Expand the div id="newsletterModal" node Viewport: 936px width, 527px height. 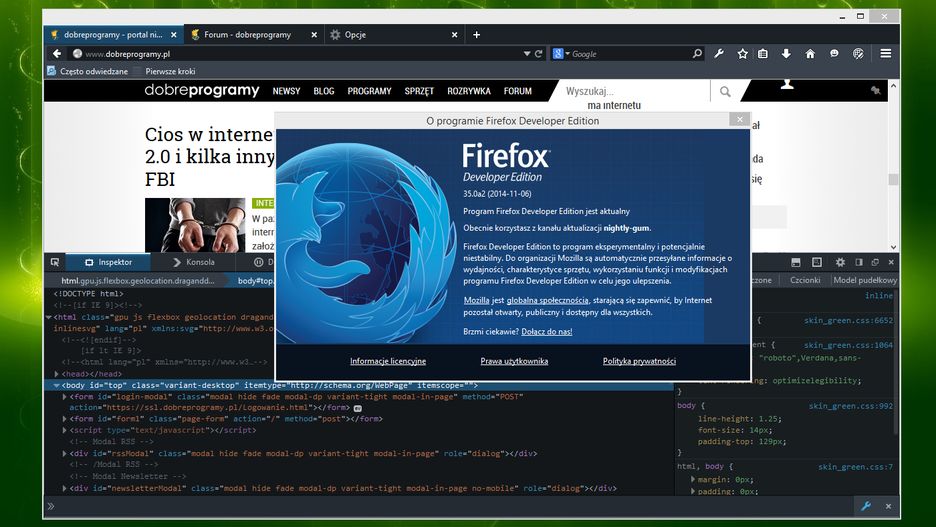coord(64,488)
